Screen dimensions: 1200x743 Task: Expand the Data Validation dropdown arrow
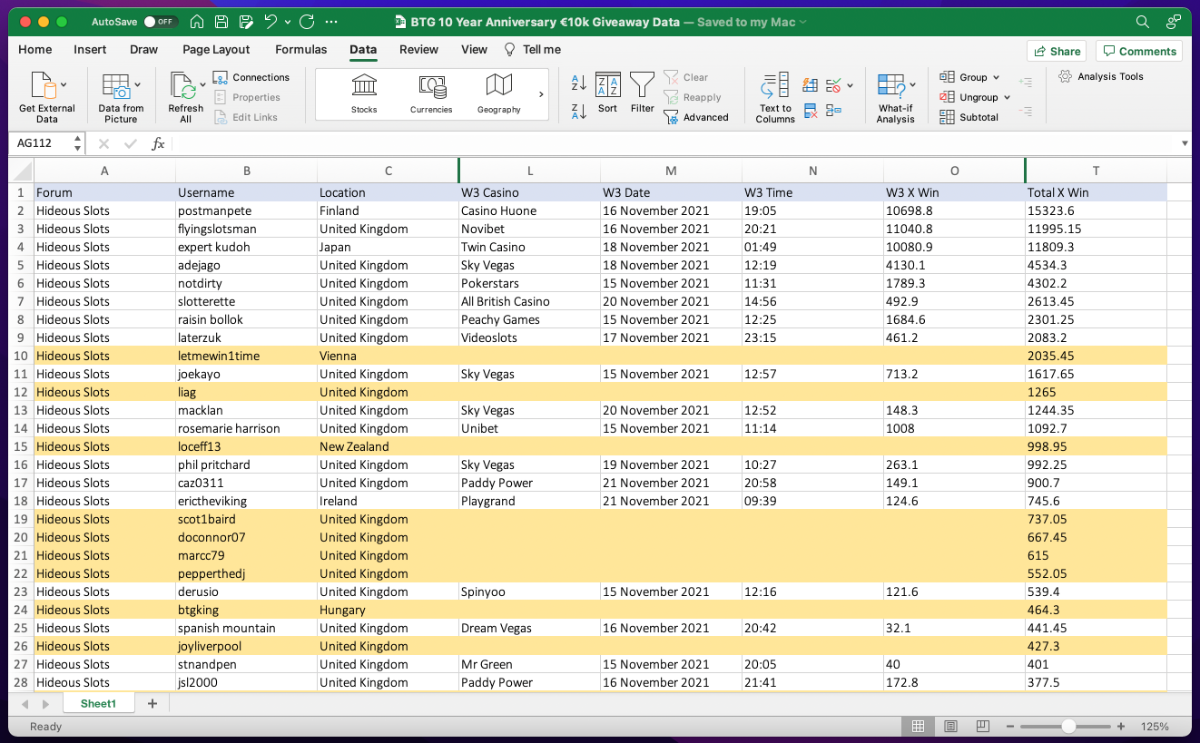click(x=848, y=86)
